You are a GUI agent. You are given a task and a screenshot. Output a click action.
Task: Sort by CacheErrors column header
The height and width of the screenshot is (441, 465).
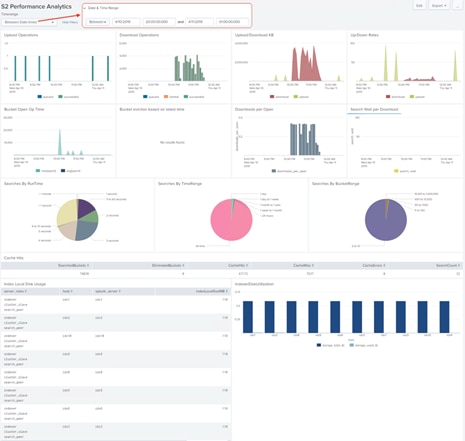click(374, 265)
